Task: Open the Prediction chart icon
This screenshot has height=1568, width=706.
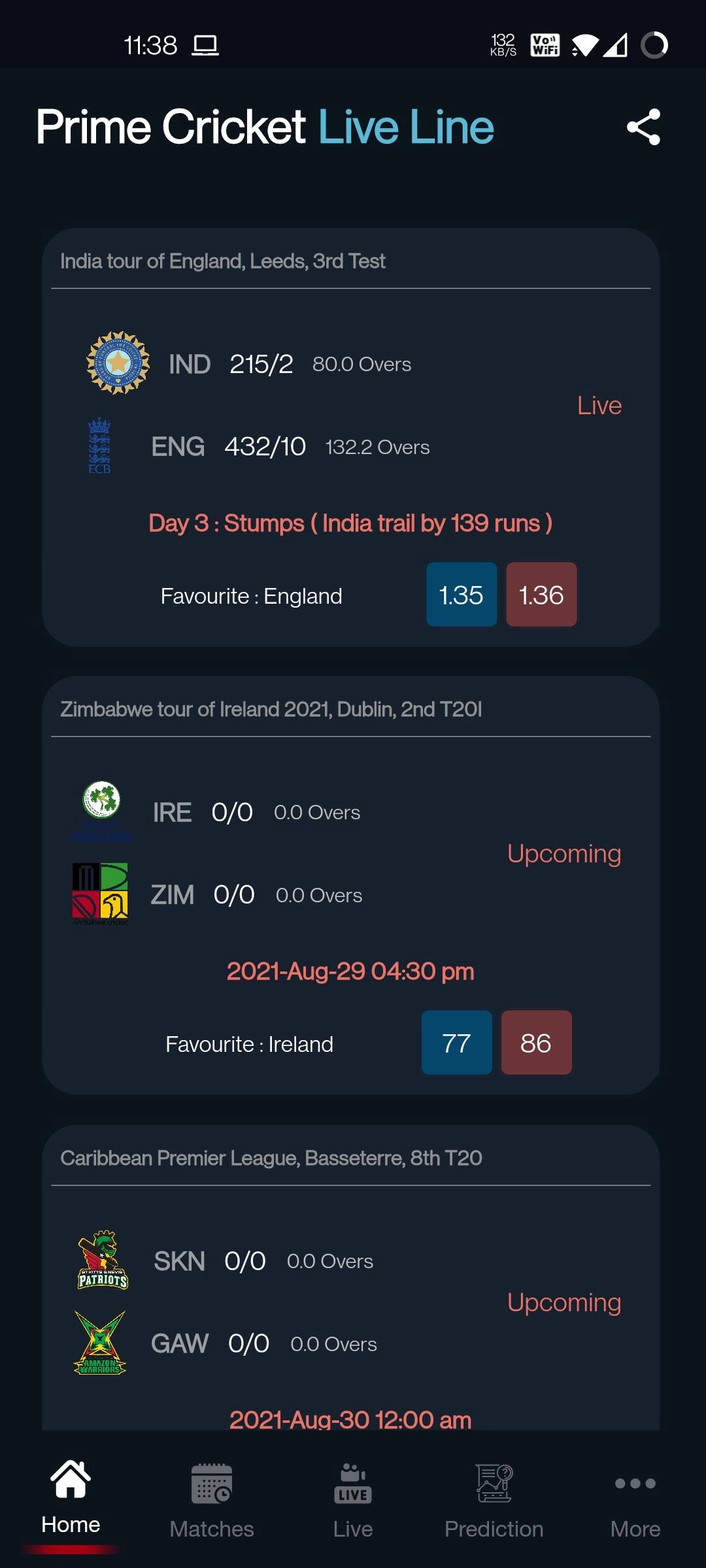Action: click(x=494, y=1484)
